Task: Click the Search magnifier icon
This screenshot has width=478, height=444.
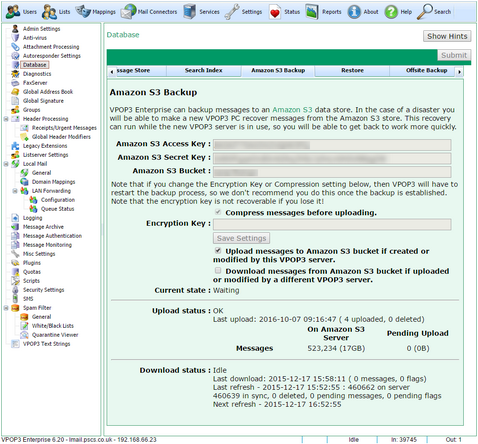Action: (x=425, y=11)
